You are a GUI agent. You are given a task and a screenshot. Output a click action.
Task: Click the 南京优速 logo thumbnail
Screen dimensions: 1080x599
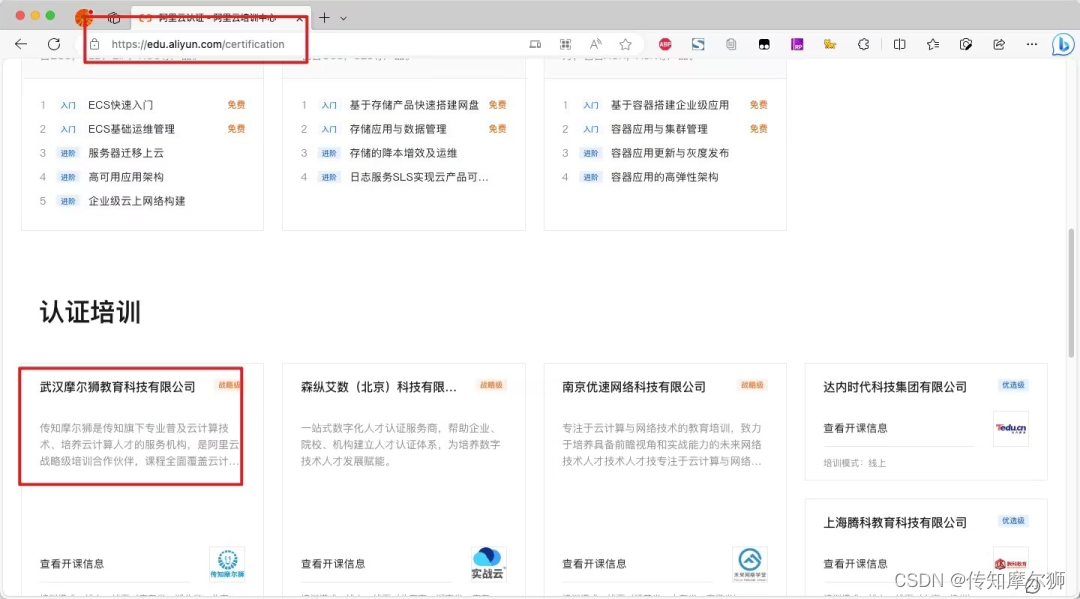pos(749,564)
